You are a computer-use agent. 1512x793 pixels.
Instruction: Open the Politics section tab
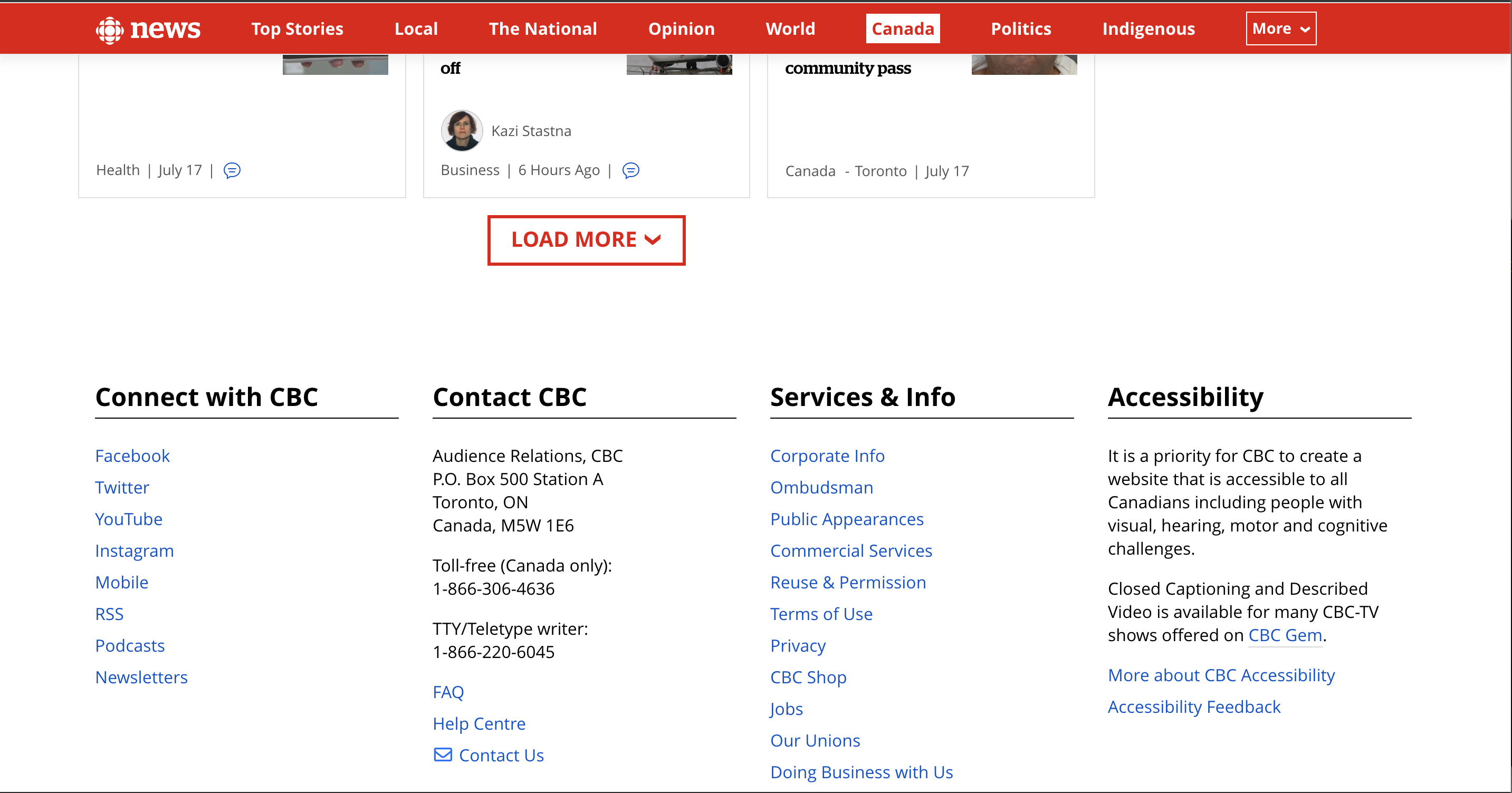point(1021,29)
